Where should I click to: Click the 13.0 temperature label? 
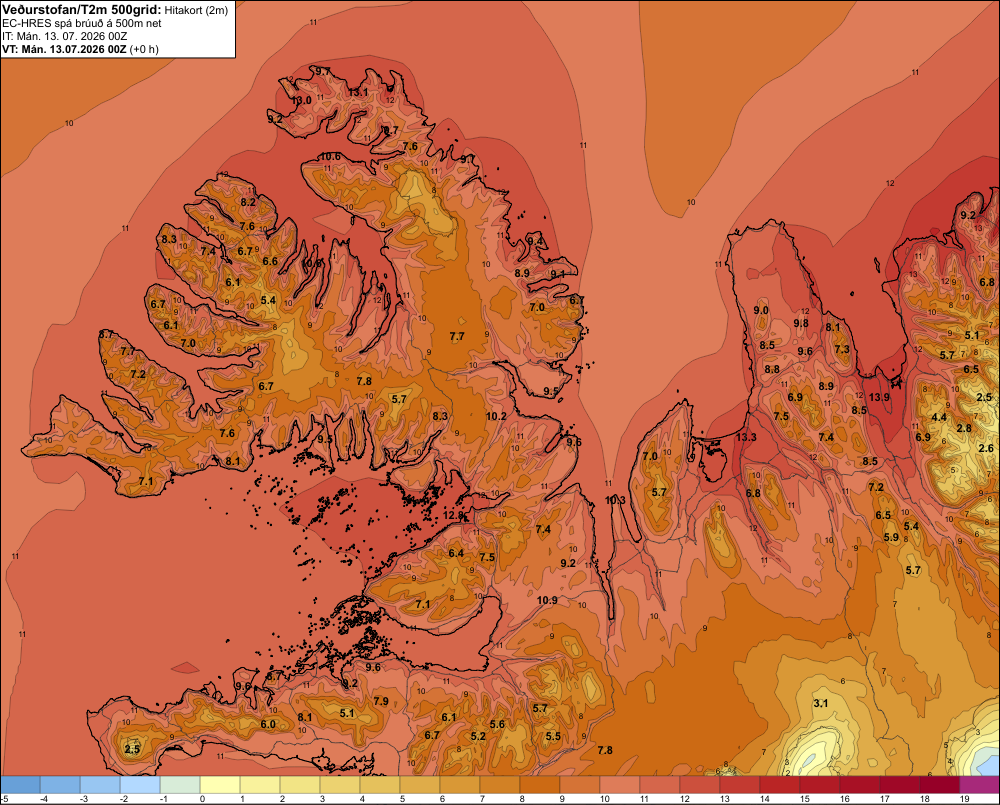(301, 100)
